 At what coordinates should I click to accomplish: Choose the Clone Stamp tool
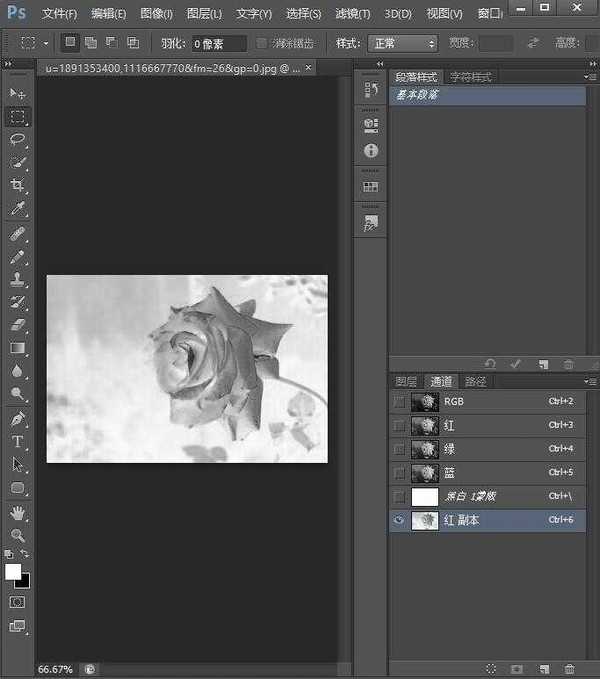click(x=18, y=279)
